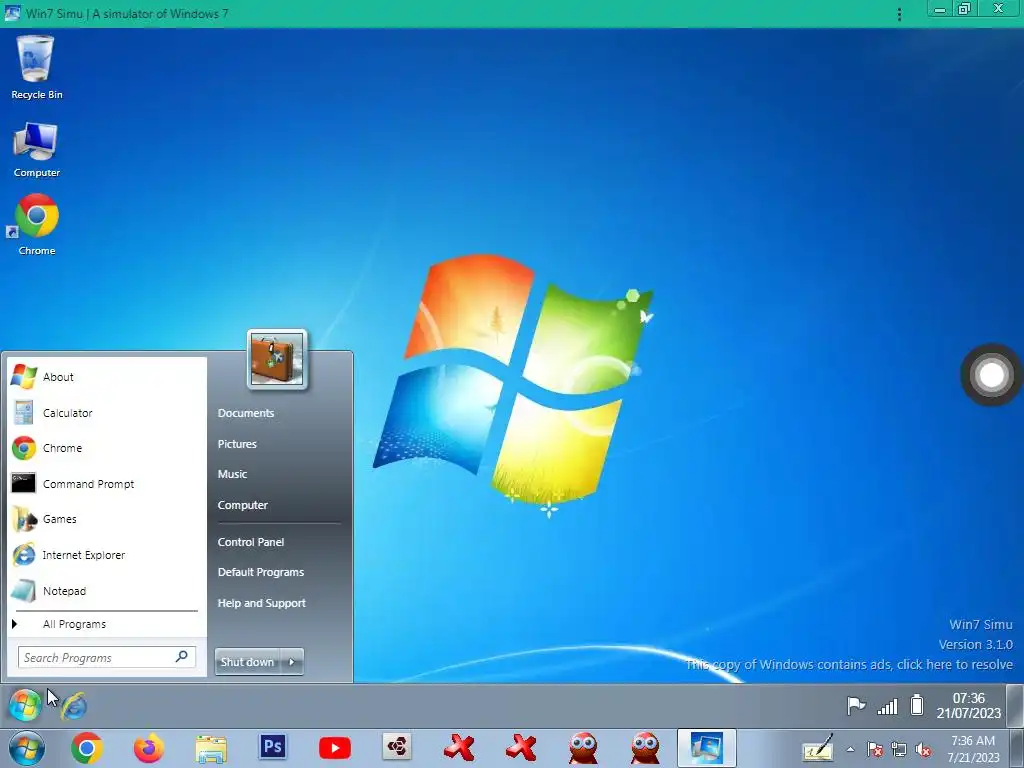This screenshot has width=1024, height=768.
Task: Click the host network connection tray icon
Action: 899,750
